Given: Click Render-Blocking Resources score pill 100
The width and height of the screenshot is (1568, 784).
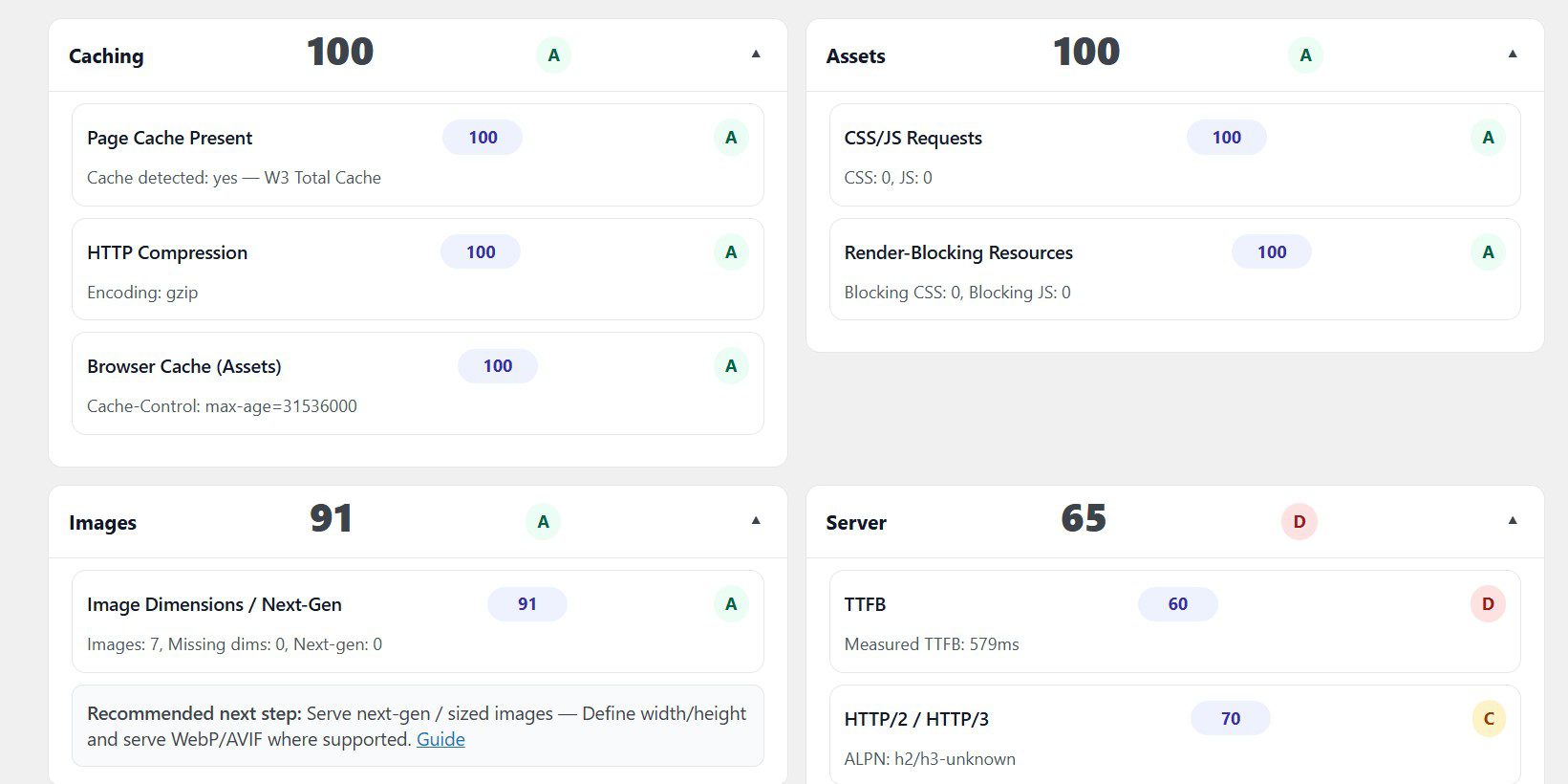Looking at the screenshot, I should 1272,252.
